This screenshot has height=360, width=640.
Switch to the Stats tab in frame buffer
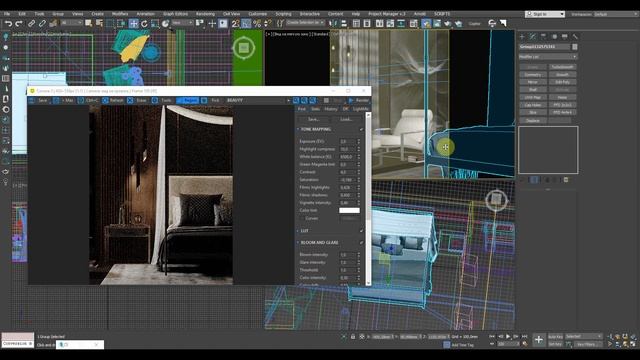(x=316, y=109)
